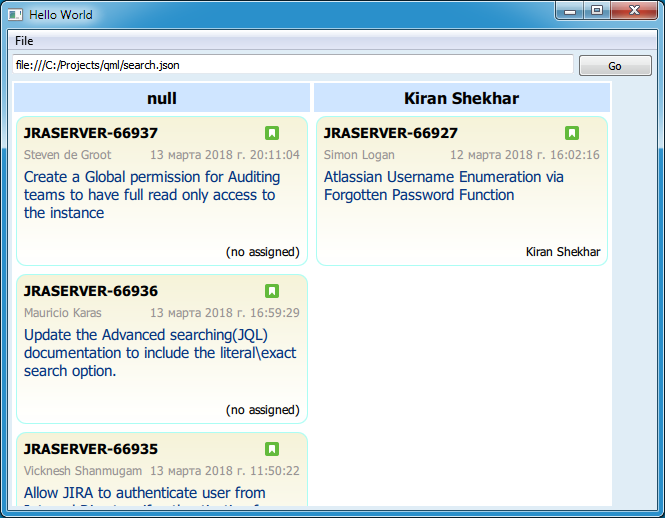Click the Hello World window title icon
This screenshot has height=518, width=665.
point(15,15)
